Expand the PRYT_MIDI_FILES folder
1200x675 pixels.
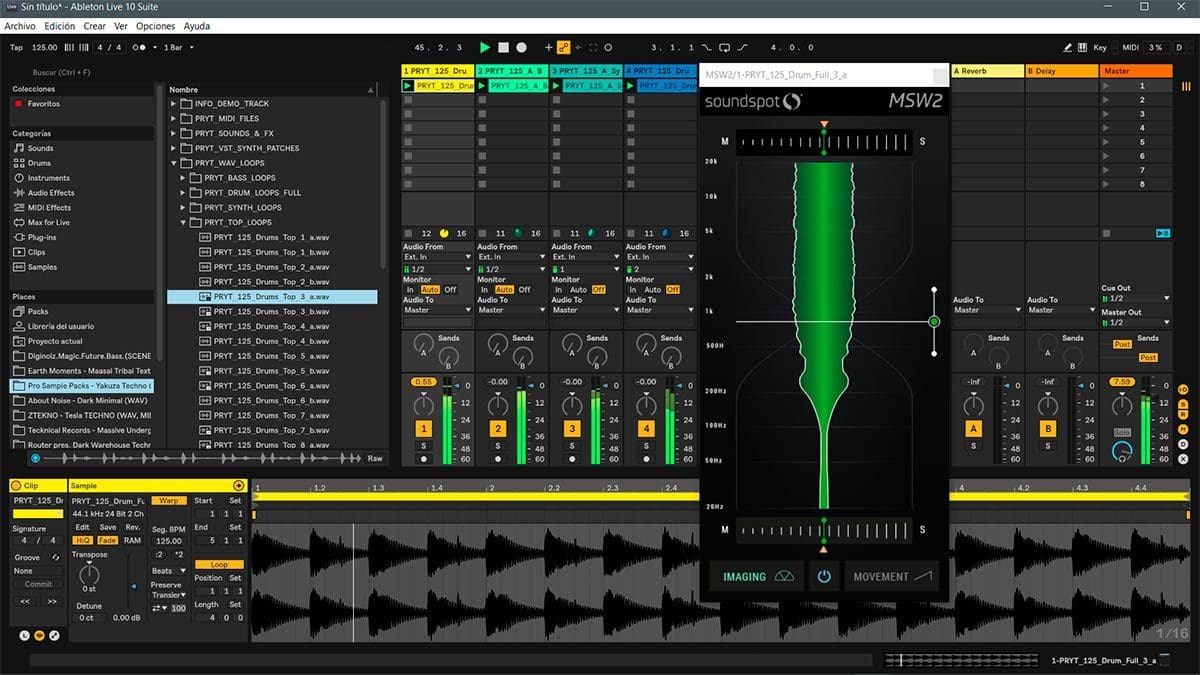point(174,119)
